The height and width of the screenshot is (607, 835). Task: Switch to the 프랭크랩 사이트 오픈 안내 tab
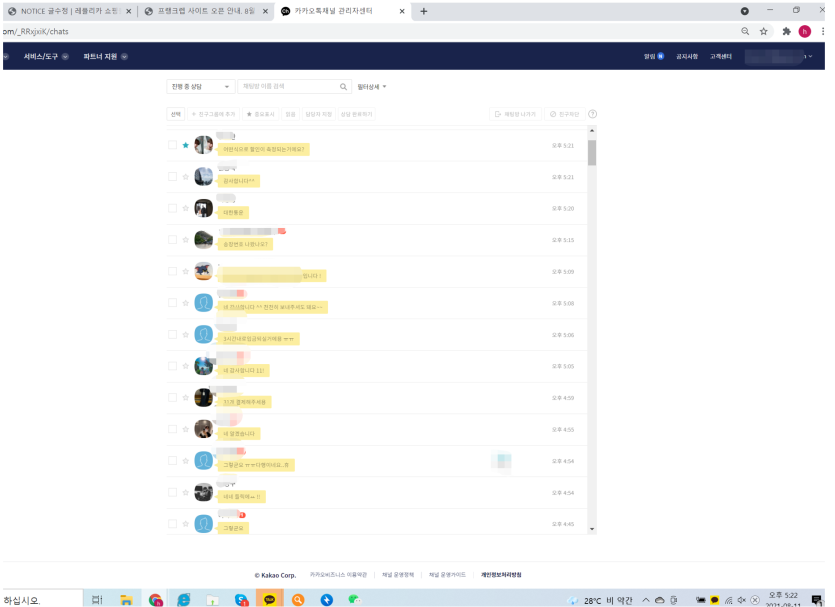coord(207,11)
